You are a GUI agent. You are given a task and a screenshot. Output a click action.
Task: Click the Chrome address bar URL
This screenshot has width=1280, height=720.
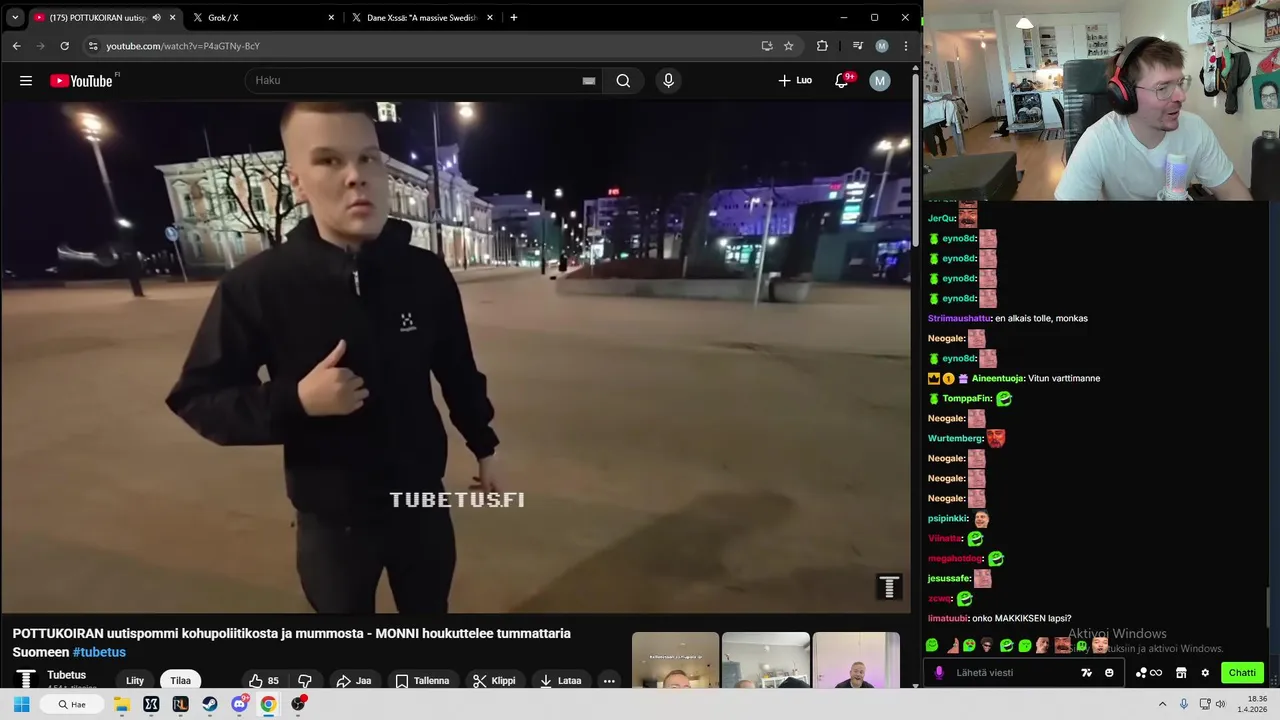click(x=183, y=46)
